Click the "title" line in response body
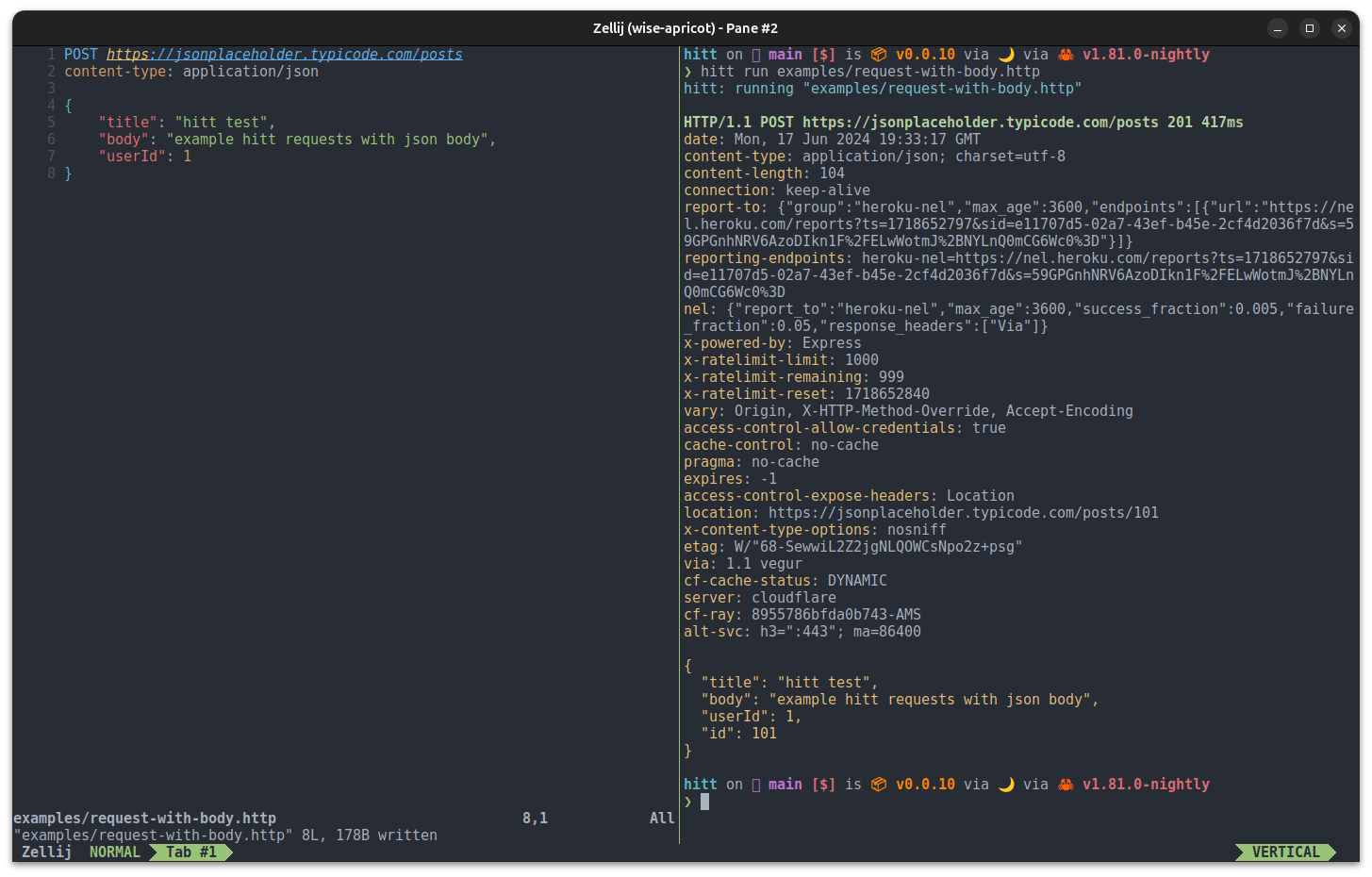 789,683
